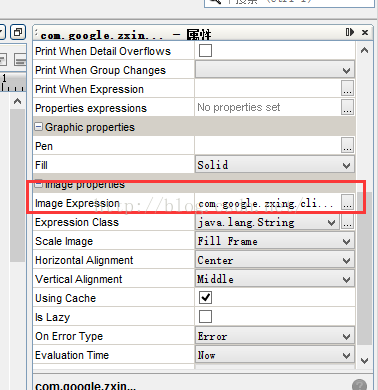This screenshot has width=378, height=390.
Task: Open Evaluation Time dropdown showing Now
Action: 275,355
